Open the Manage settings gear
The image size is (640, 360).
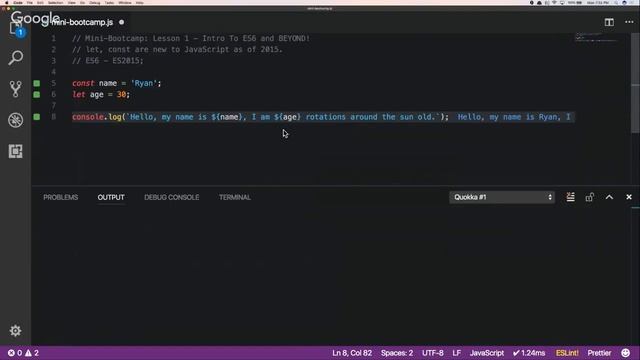[x=16, y=330]
